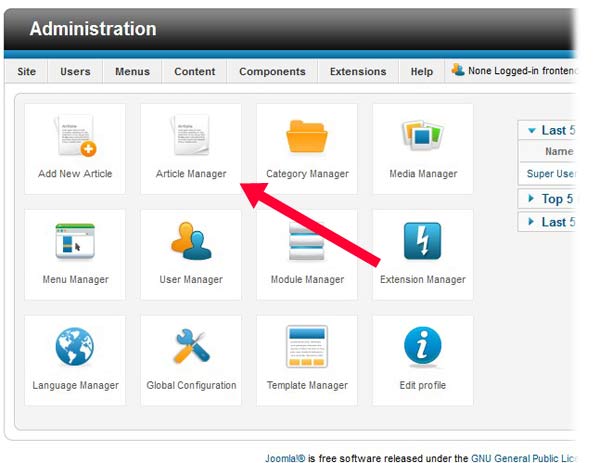Open the Extensions menu
The width and height of the screenshot is (600, 463).
pos(358,72)
